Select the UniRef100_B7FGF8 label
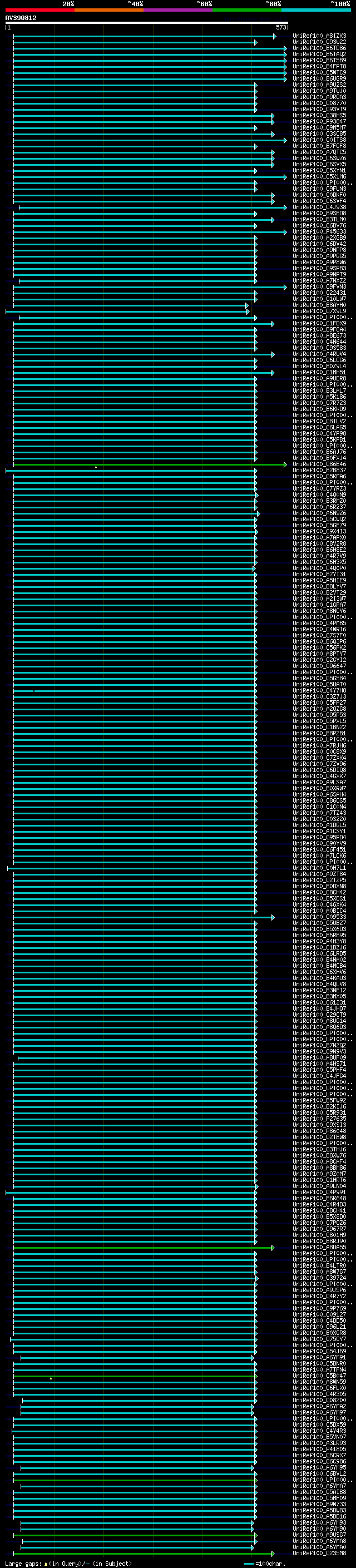 [x=319, y=146]
